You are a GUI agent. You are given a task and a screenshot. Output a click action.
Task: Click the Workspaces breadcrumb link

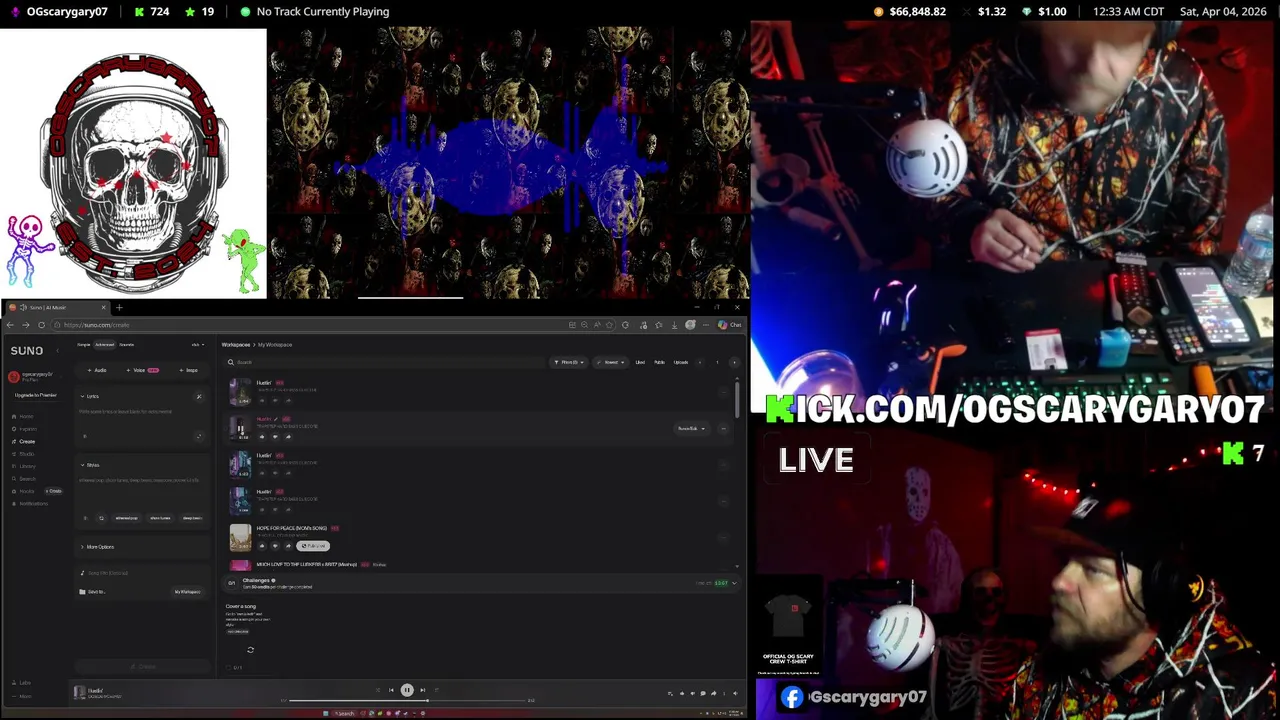click(x=236, y=345)
